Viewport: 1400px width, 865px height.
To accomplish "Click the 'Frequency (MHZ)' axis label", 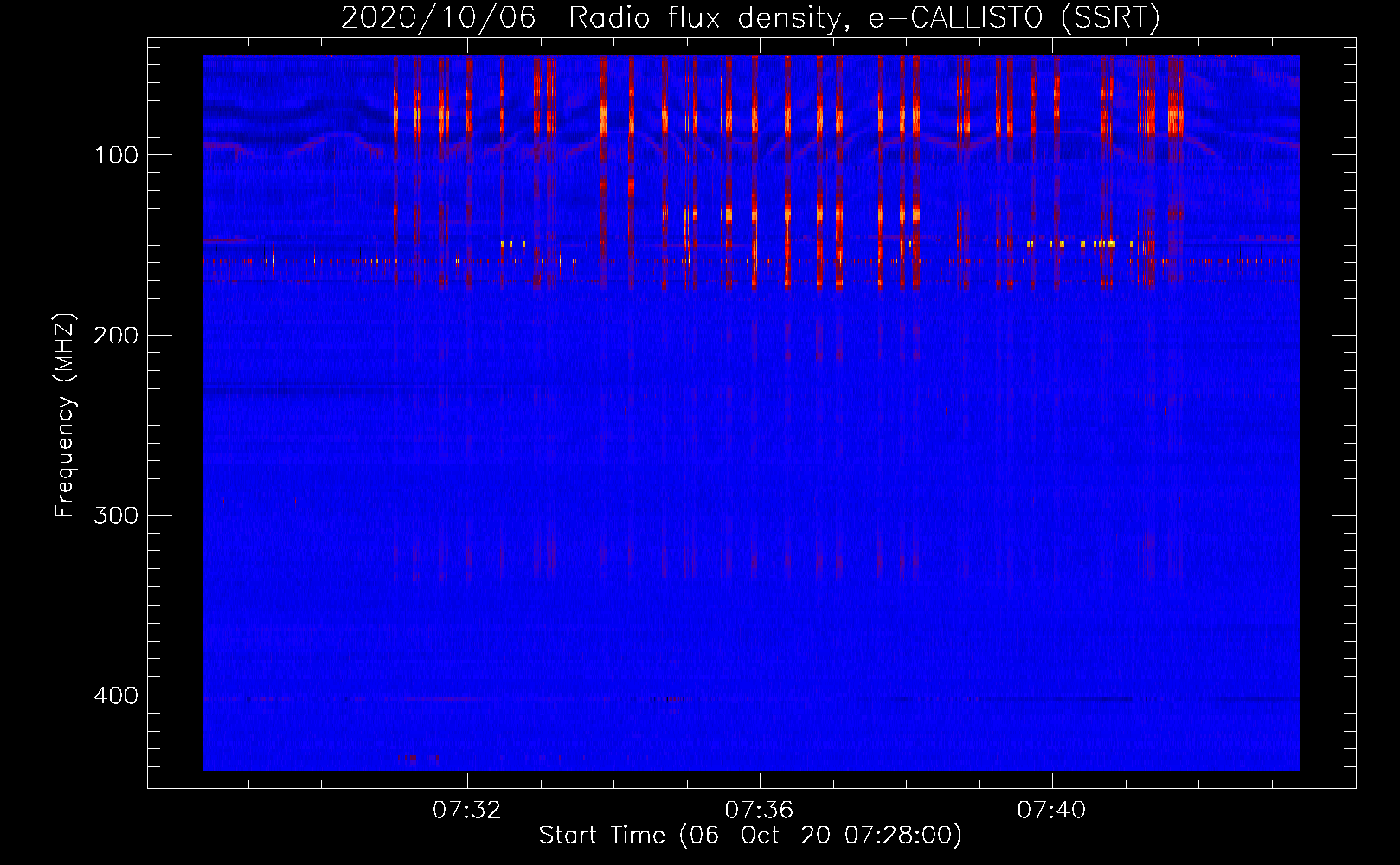I will tap(65, 415).
